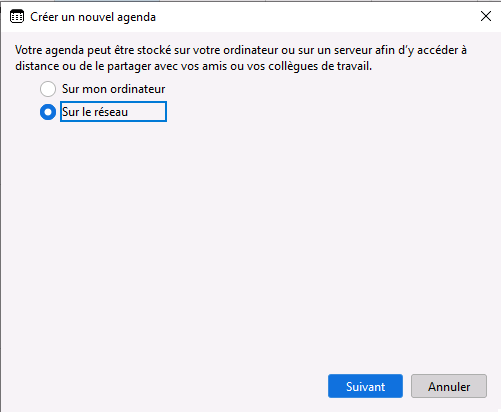Image resolution: width=501 pixels, height=412 pixels.
Task: Click the Votre agenda peut être stocké description
Action: (241, 58)
